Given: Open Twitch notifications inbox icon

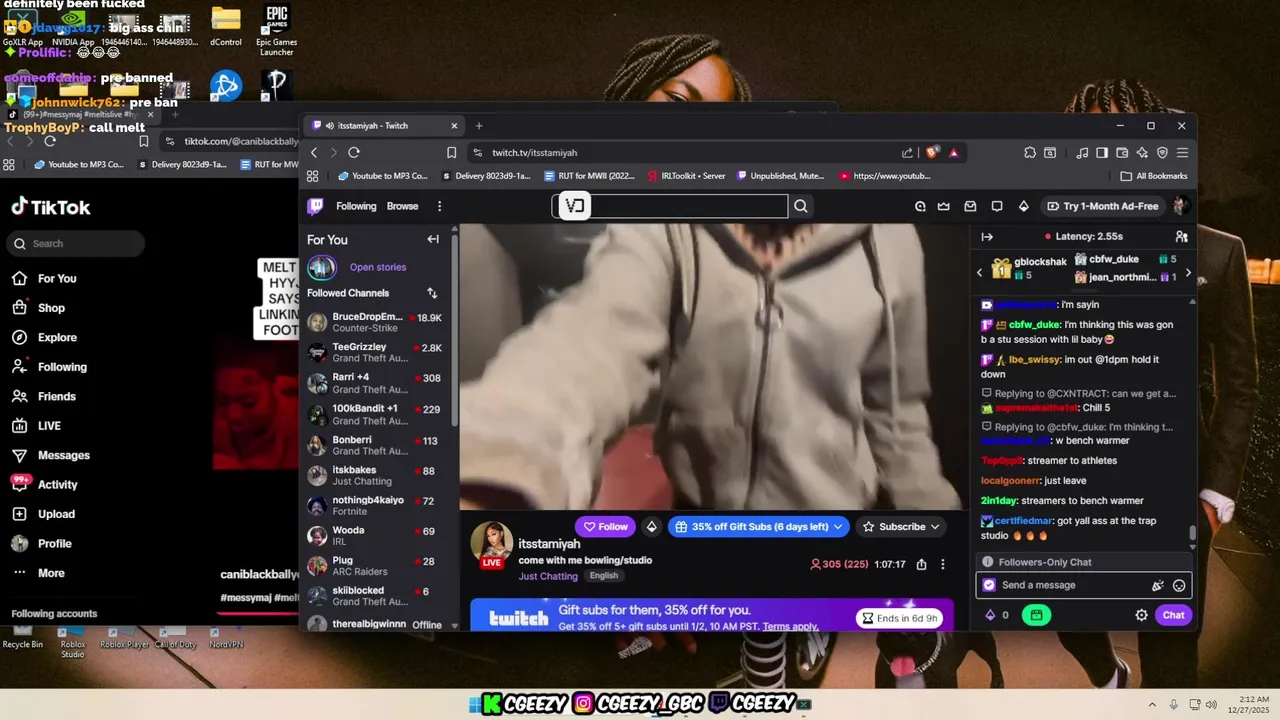Looking at the screenshot, I should 970,206.
